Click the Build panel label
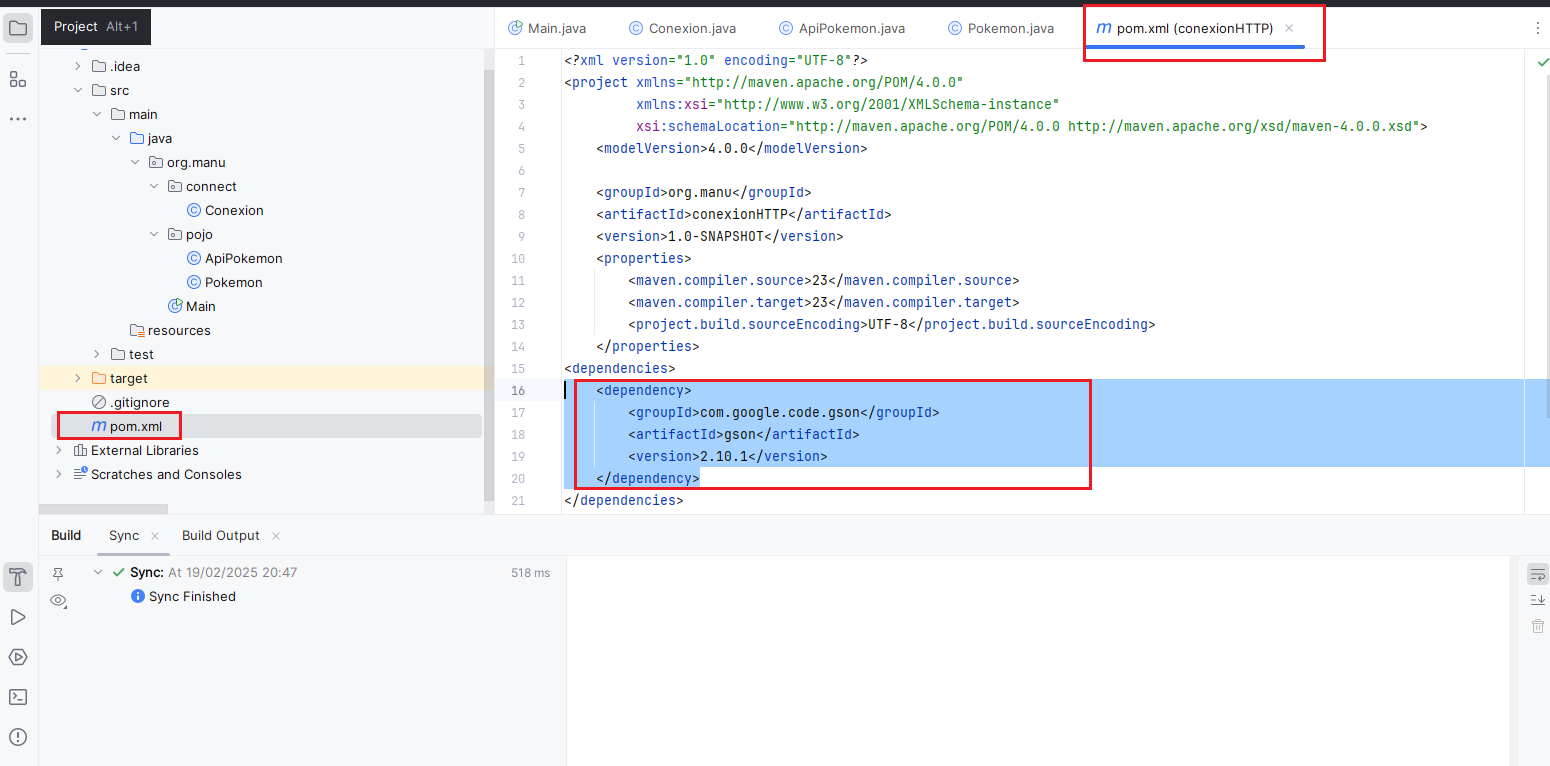The height and width of the screenshot is (766, 1550). [x=66, y=536]
